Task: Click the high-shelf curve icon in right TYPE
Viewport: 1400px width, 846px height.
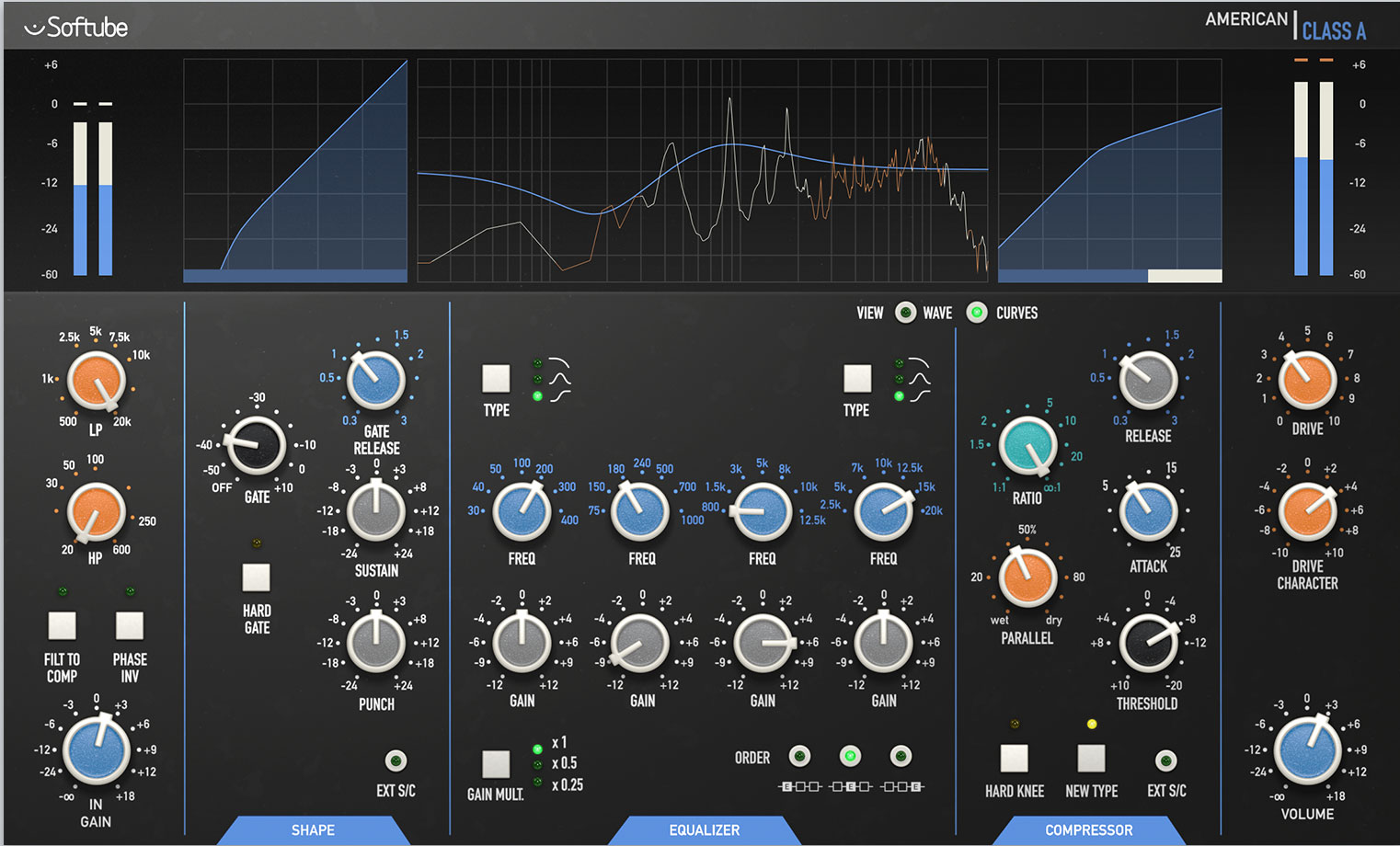Action: click(919, 396)
